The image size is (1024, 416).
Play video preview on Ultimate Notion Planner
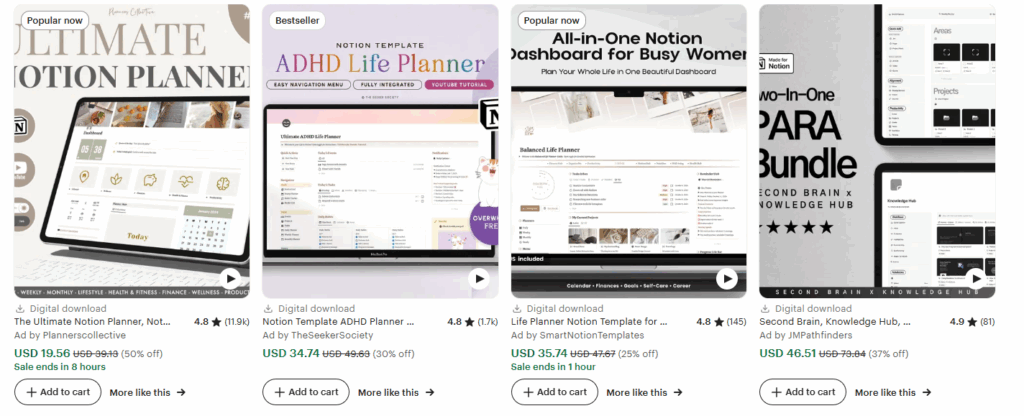point(230,279)
